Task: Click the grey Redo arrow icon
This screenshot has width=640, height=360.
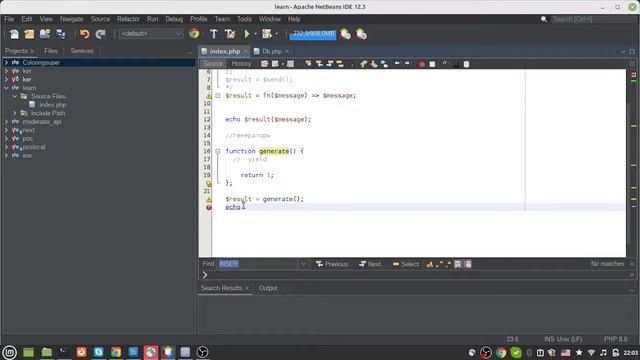Action: pyautogui.click(x=100, y=34)
